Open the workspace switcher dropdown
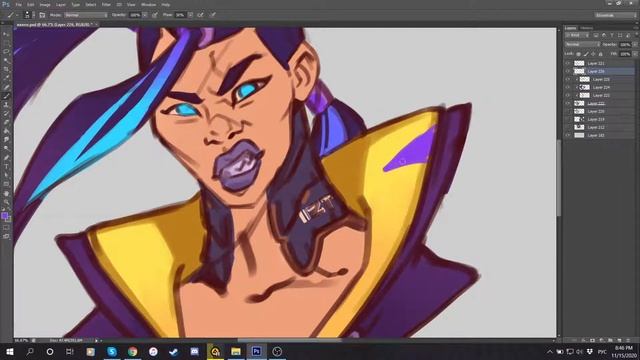Image resolution: width=640 pixels, height=360 pixels. 616,15
